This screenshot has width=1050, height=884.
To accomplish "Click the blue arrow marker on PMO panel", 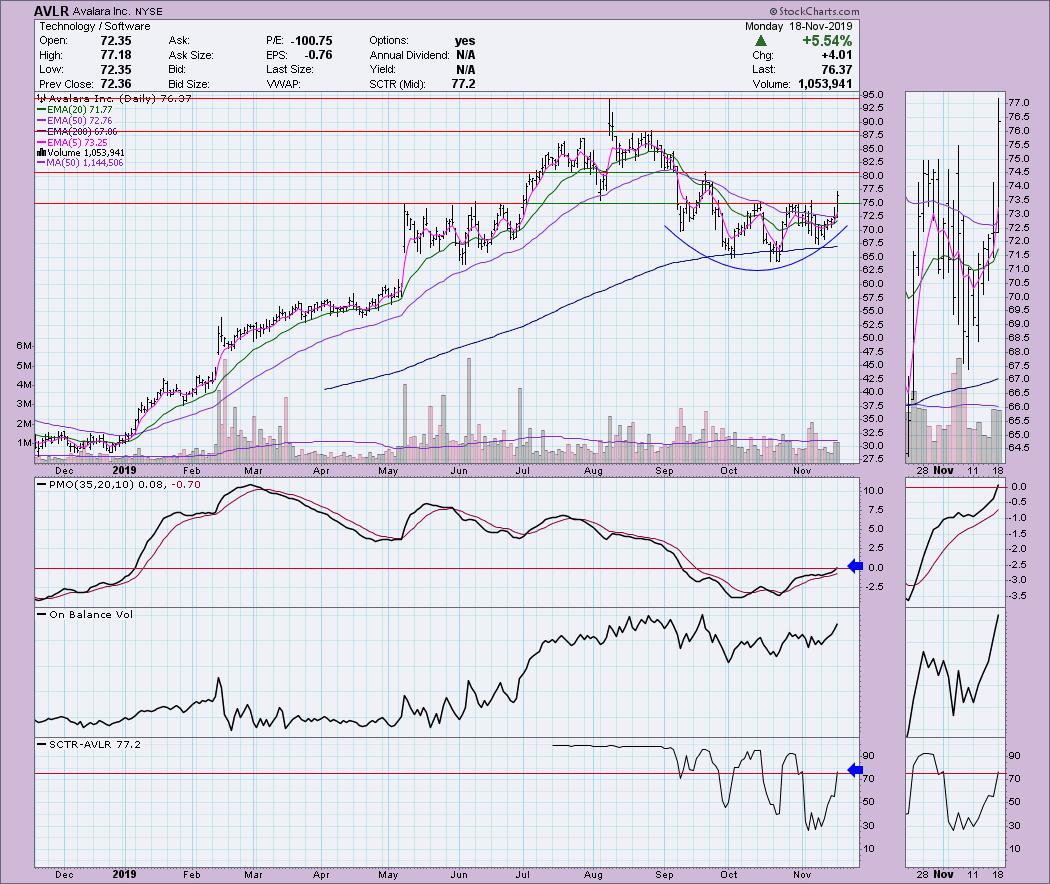I will point(855,567).
